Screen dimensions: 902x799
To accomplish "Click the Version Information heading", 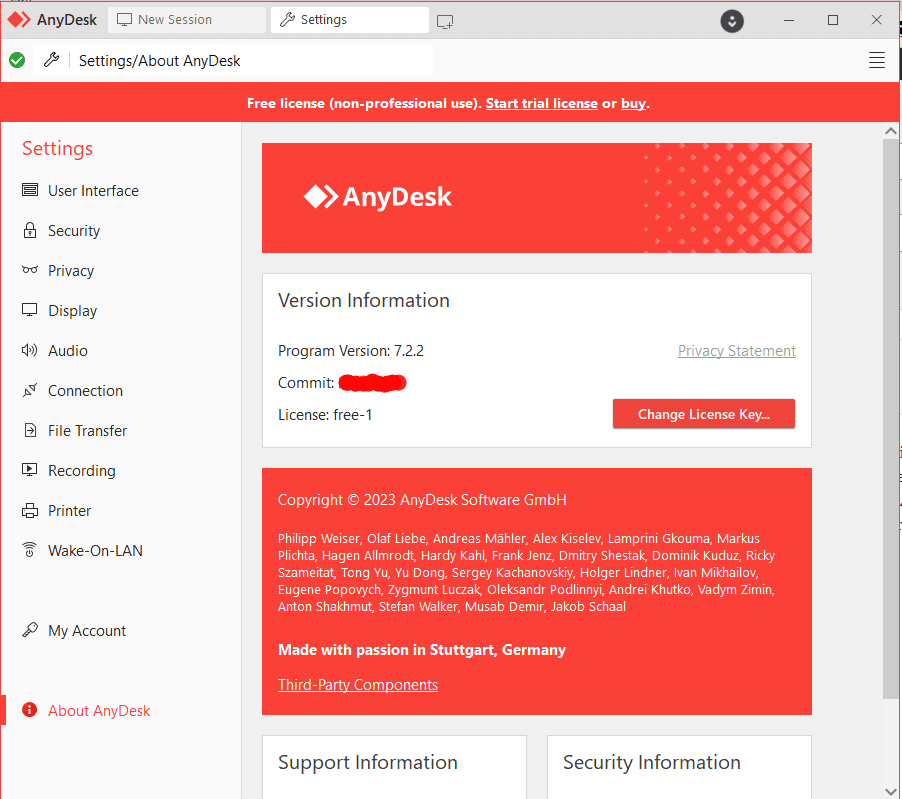I will click(x=364, y=300).
